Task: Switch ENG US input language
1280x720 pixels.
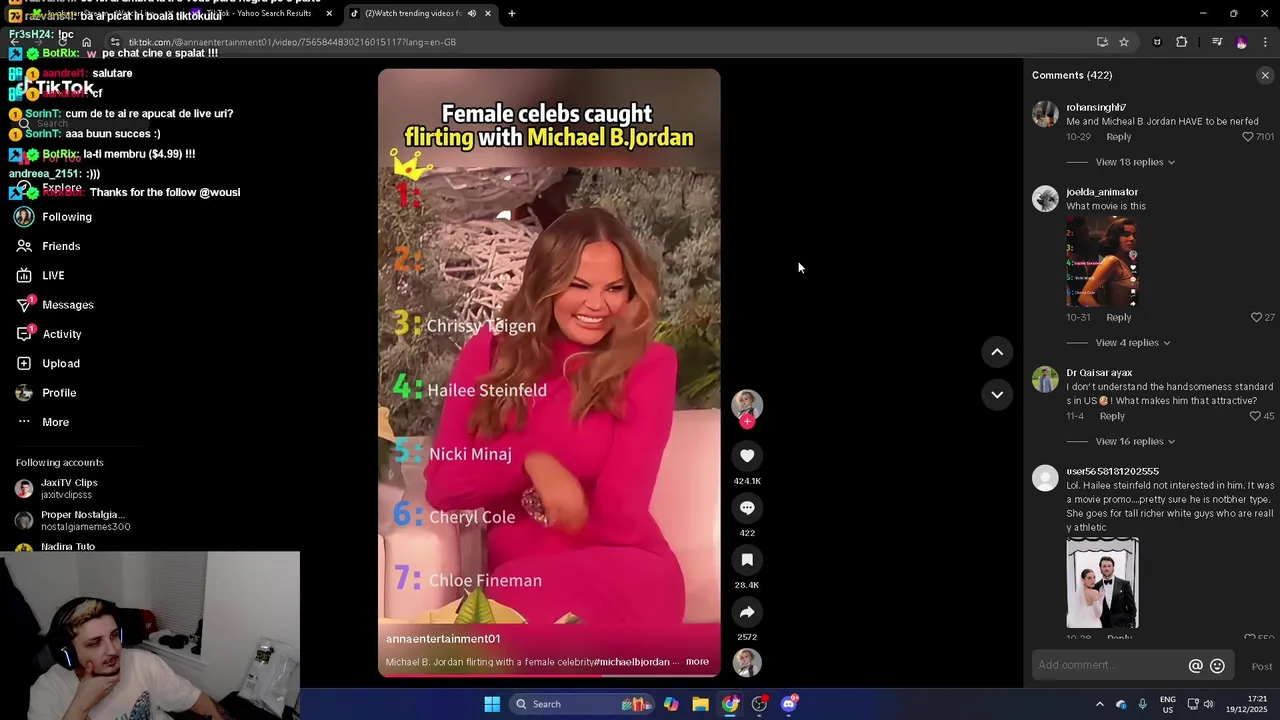Action: coord(1168,704)
